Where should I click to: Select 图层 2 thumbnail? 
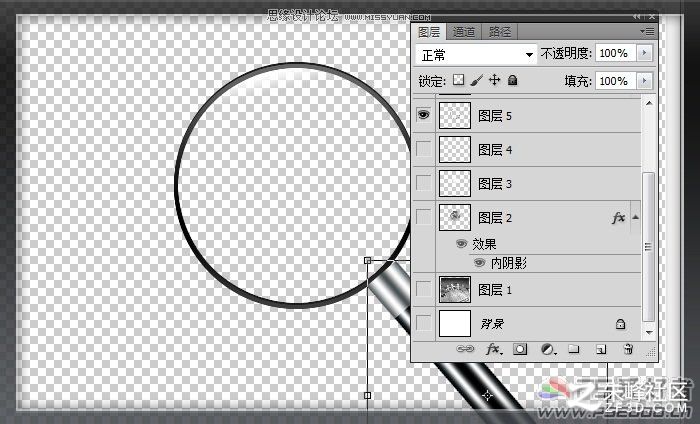pos(454,217)
